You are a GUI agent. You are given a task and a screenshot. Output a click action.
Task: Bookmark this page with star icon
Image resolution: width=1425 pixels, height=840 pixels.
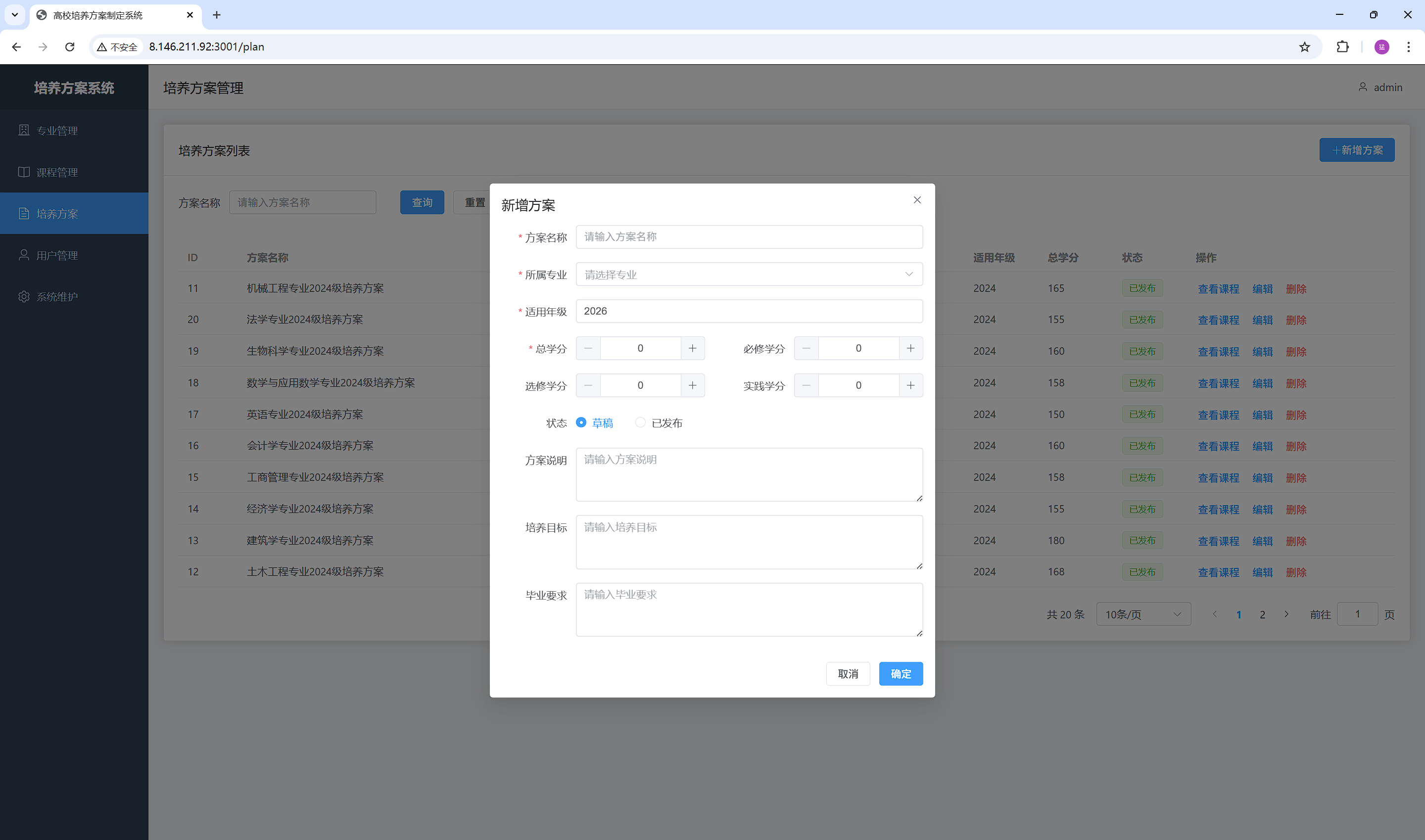[x=1304, y=47]
